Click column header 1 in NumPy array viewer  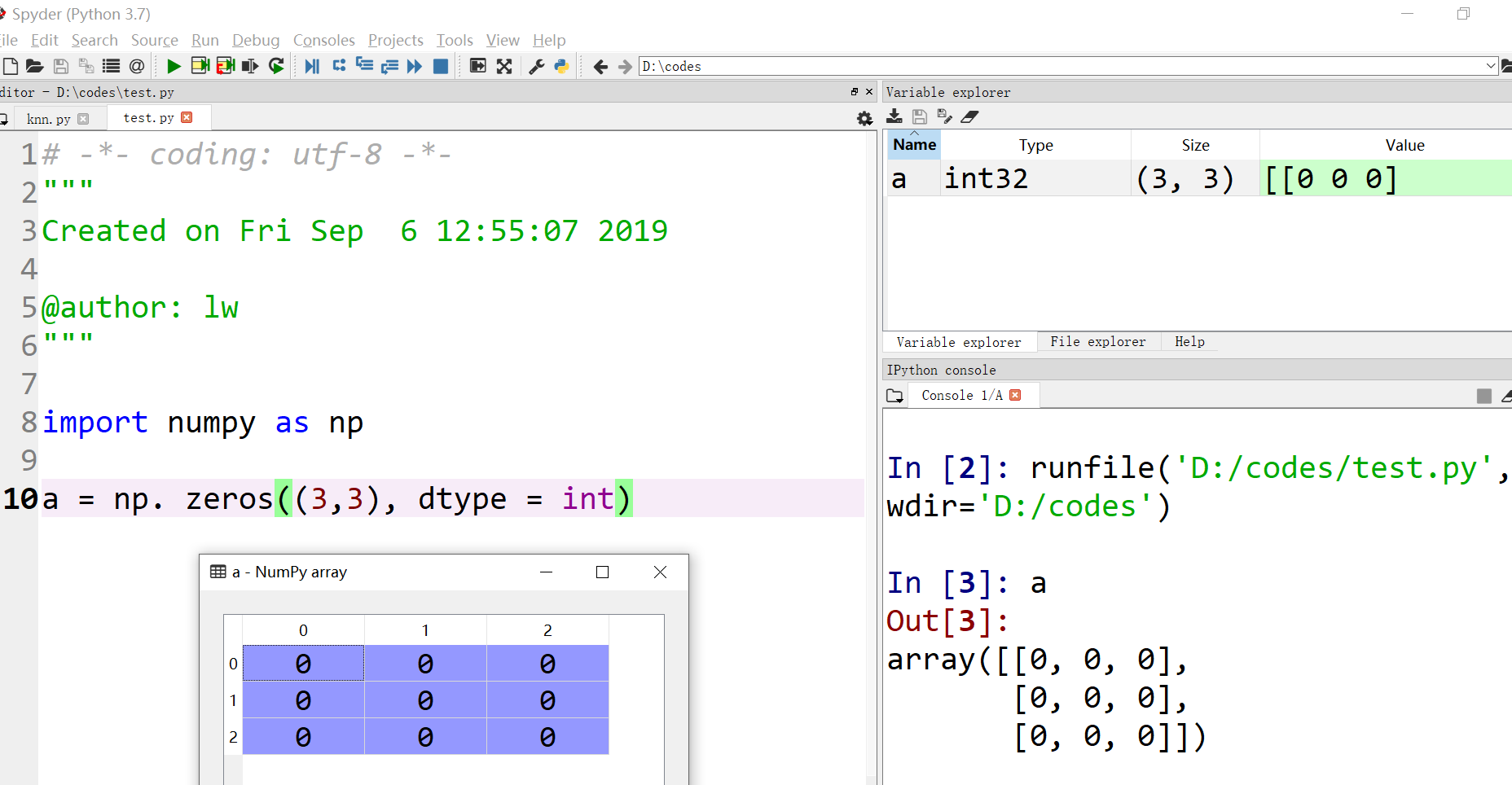425,630
